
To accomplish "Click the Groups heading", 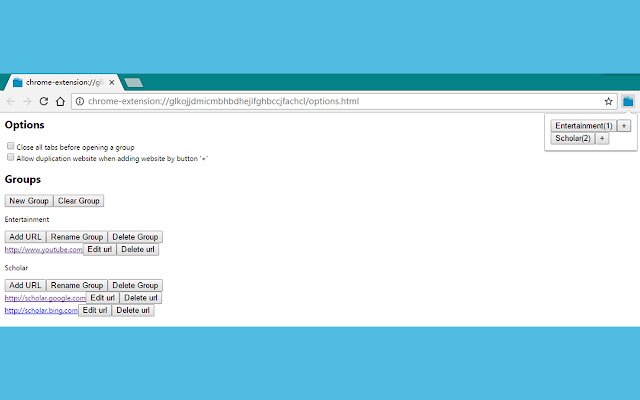I will tap(23, 180).
